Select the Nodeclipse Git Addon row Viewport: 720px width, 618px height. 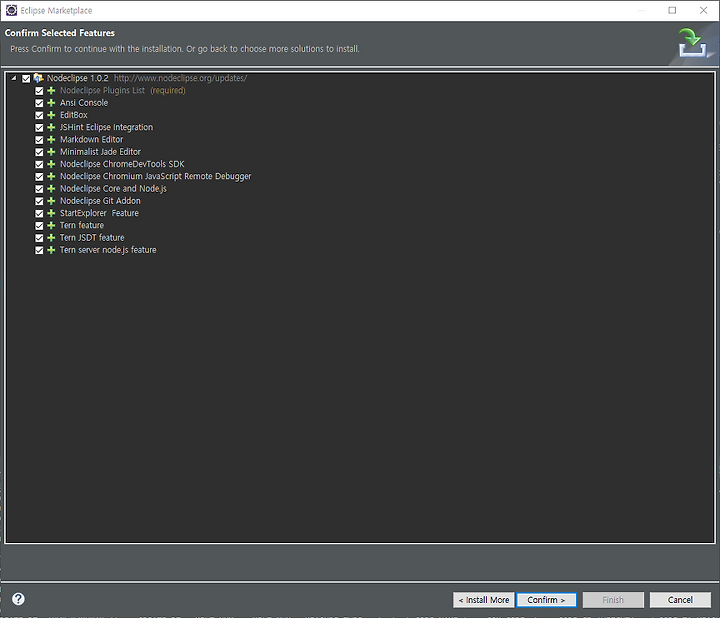pyautogui.click(x=100, y=201)
